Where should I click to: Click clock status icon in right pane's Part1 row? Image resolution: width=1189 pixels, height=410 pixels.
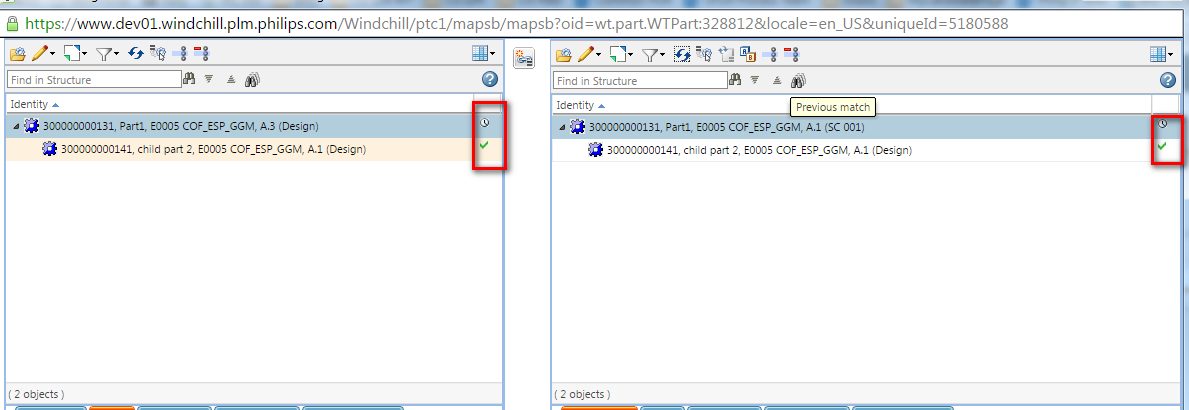[x=1162, y=123]
